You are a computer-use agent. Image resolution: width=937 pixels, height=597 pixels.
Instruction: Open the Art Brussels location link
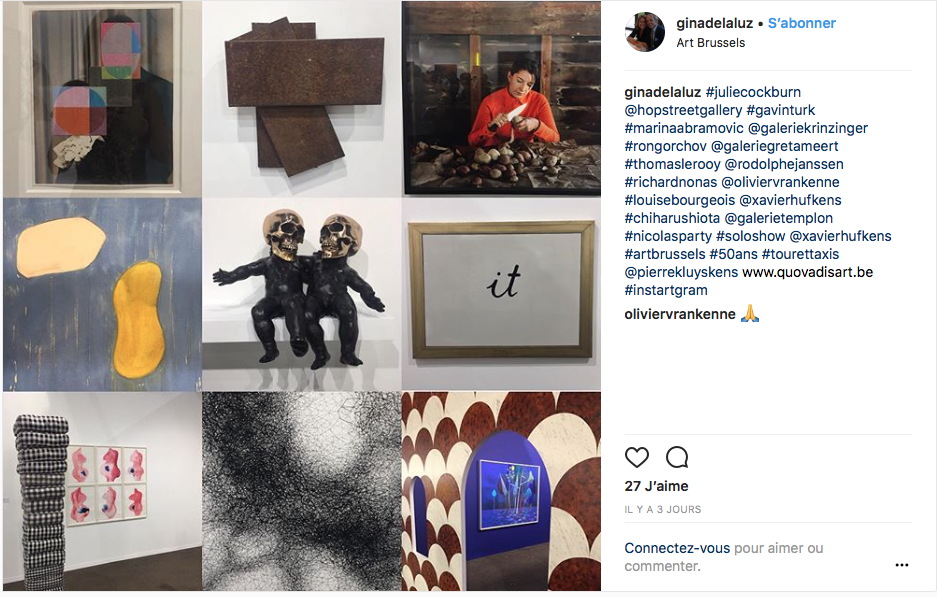coord(711,43)
